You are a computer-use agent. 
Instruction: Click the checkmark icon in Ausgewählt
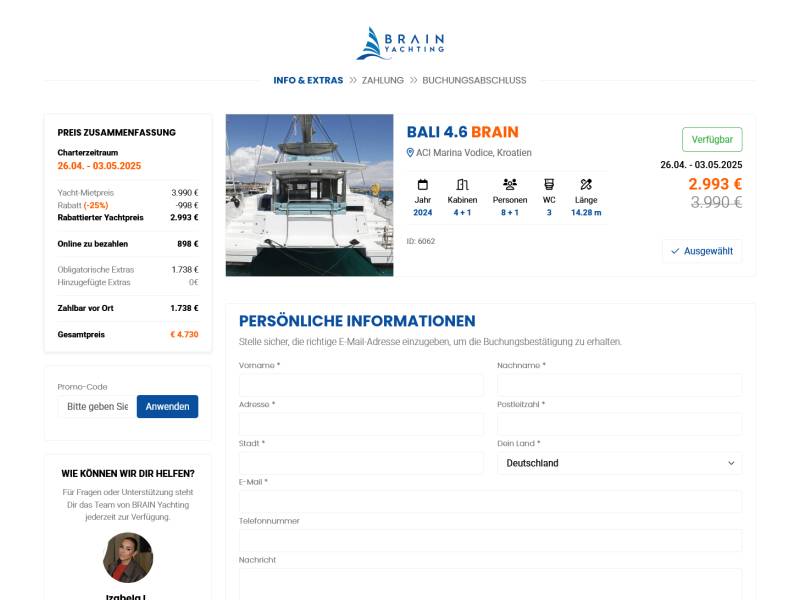[675, 251]
